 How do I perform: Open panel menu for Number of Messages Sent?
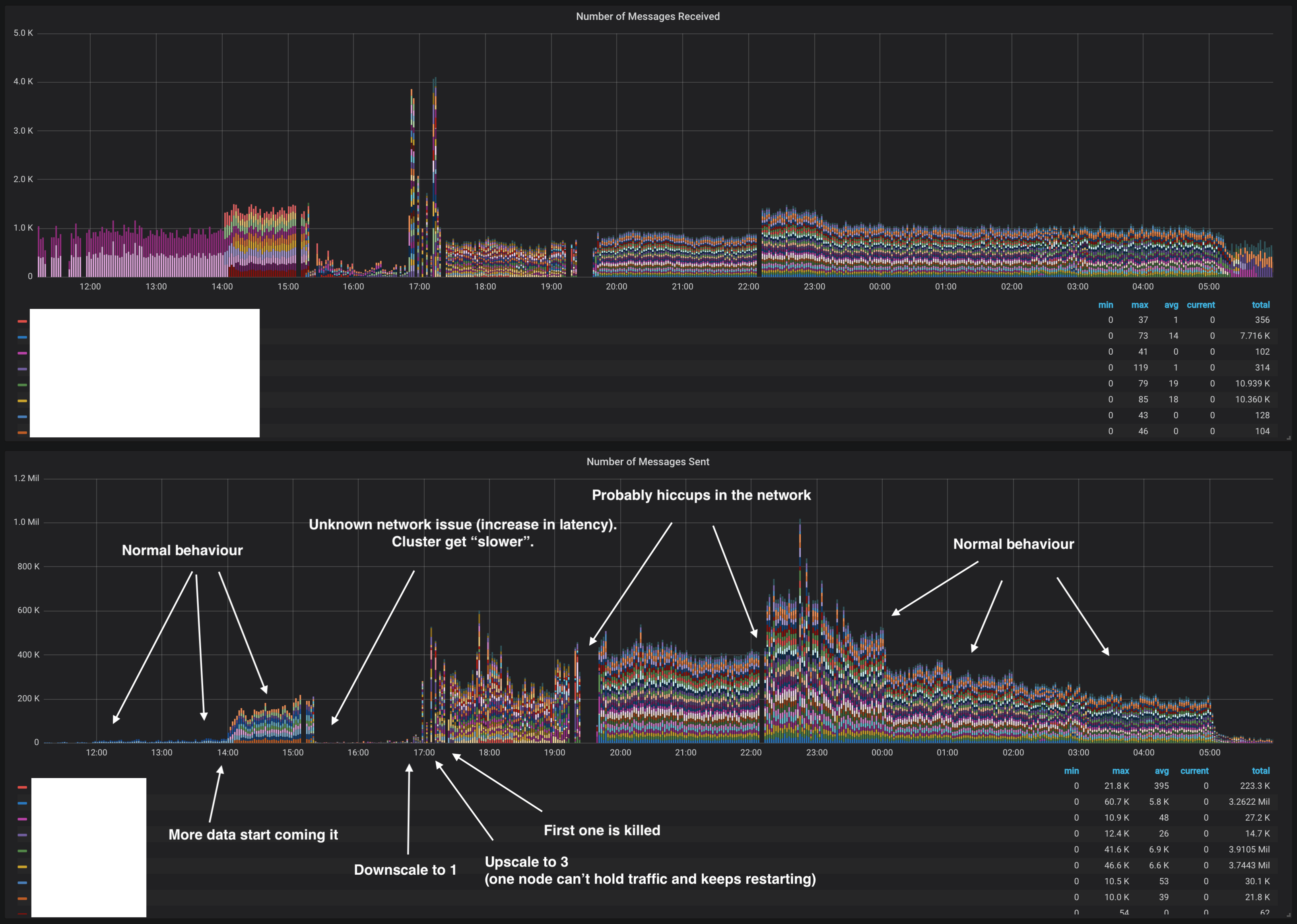[648, 462]
